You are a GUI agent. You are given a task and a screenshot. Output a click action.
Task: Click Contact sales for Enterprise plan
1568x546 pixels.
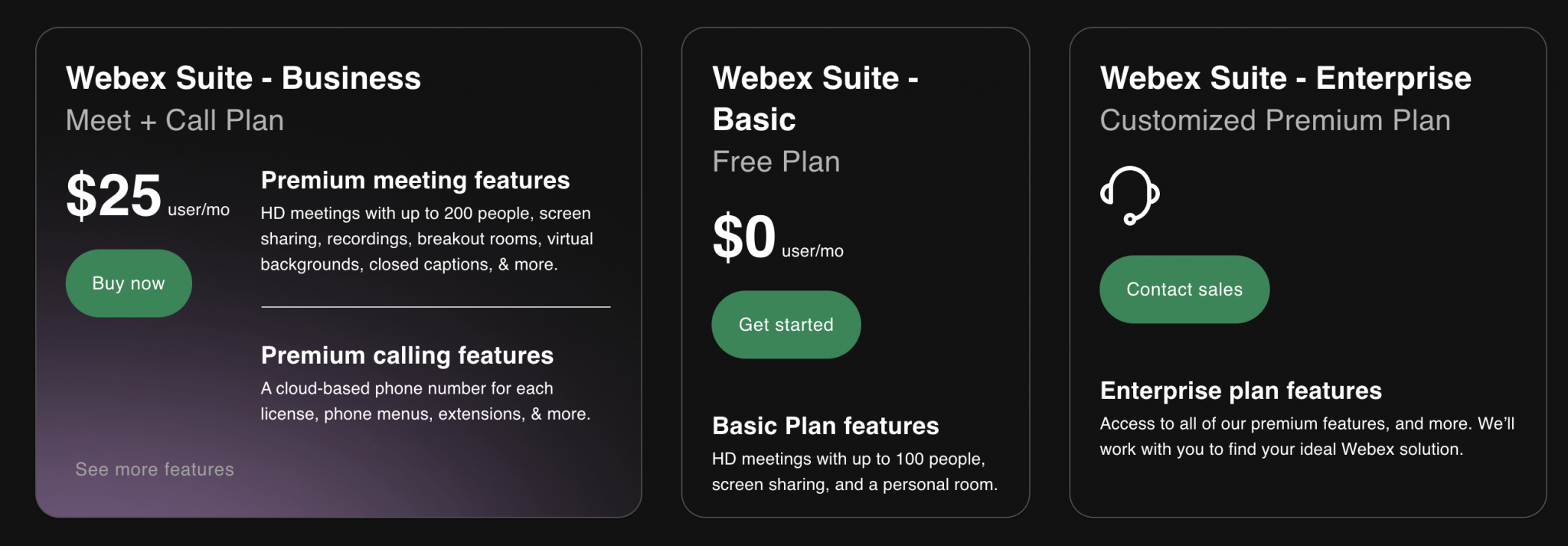click(x=1184, y=289)
